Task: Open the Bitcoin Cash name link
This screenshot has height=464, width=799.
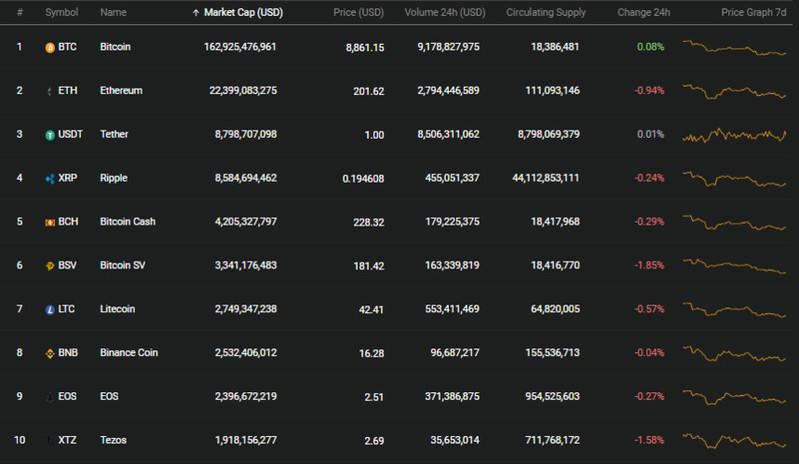Action: click(x=127, y=222)
